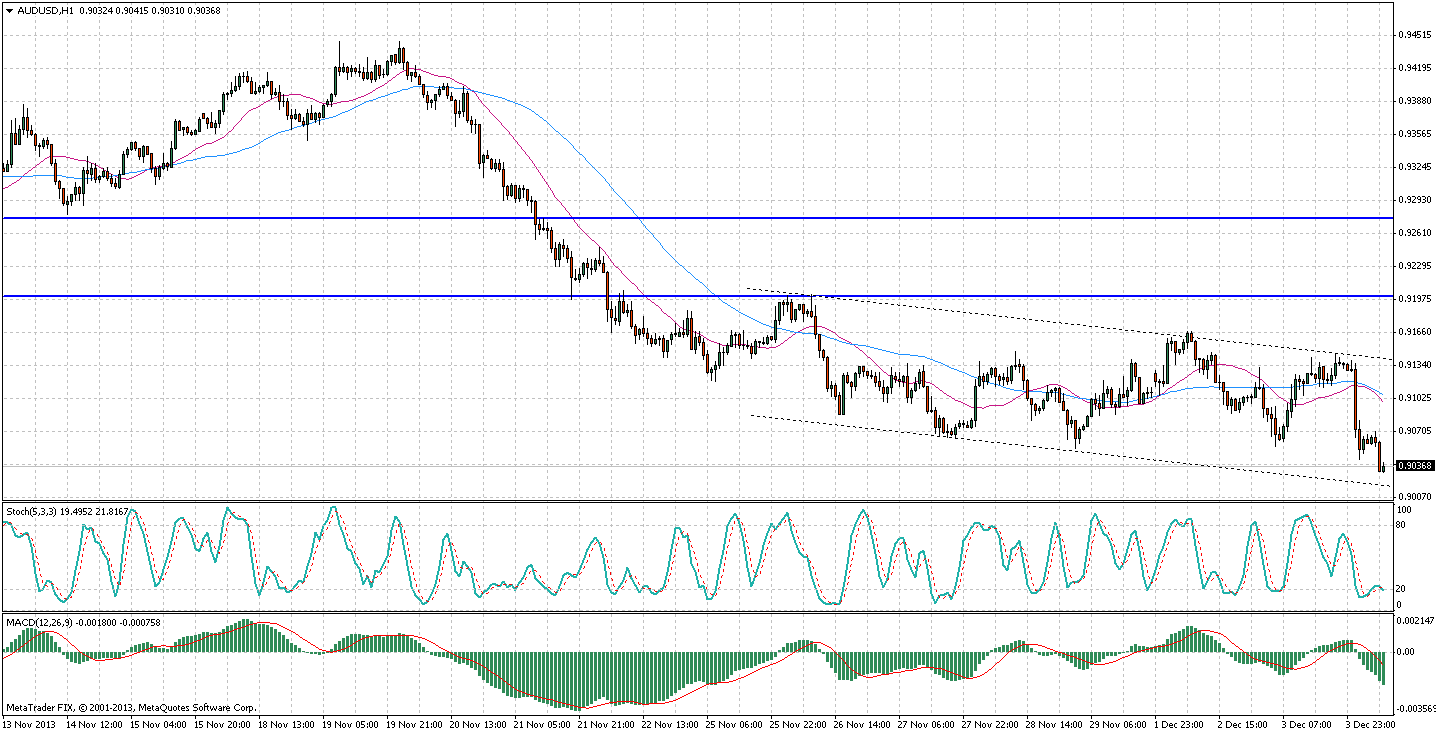Click the MACD 0.002147 scale label
This screenshot has width=1436, height=733.
point(1413,622)
